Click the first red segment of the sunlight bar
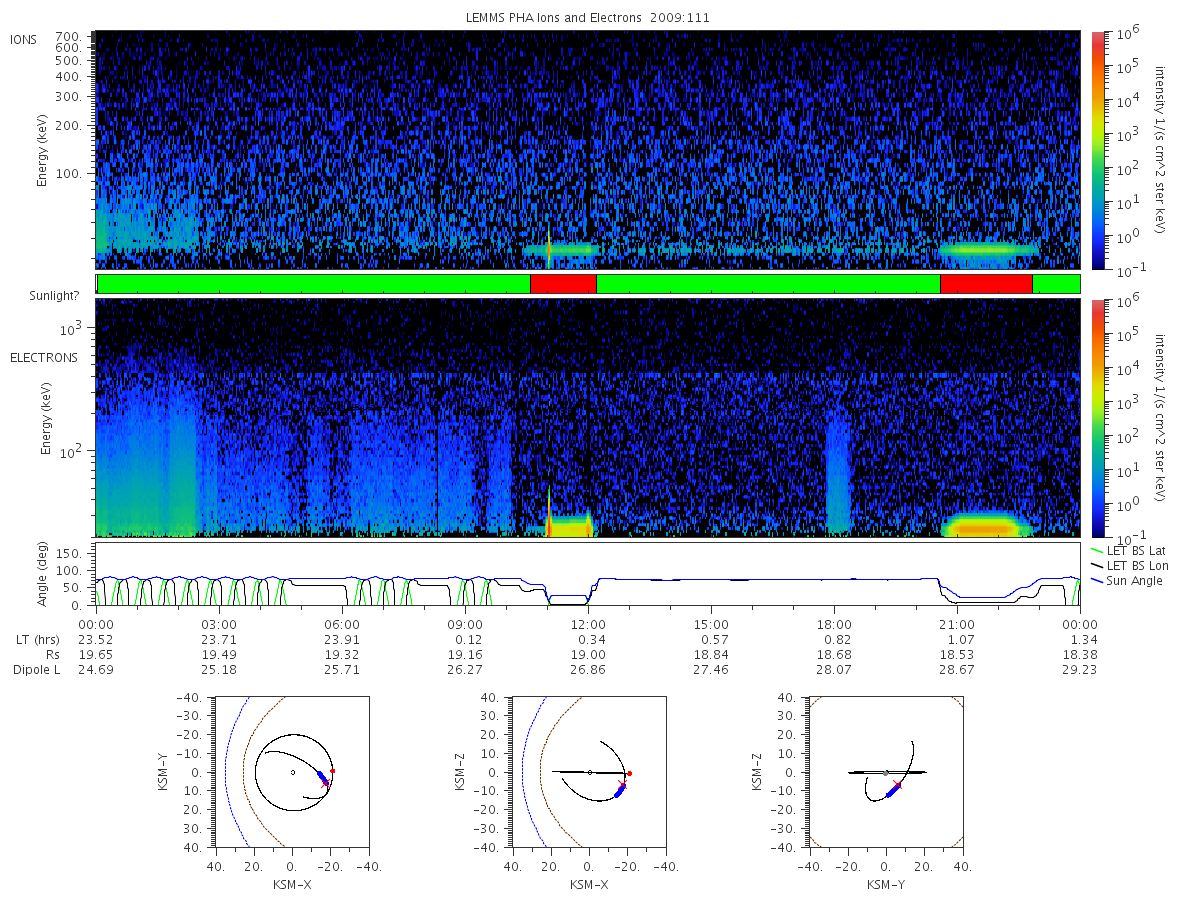The image size is (1200, 900). (563, 284)
